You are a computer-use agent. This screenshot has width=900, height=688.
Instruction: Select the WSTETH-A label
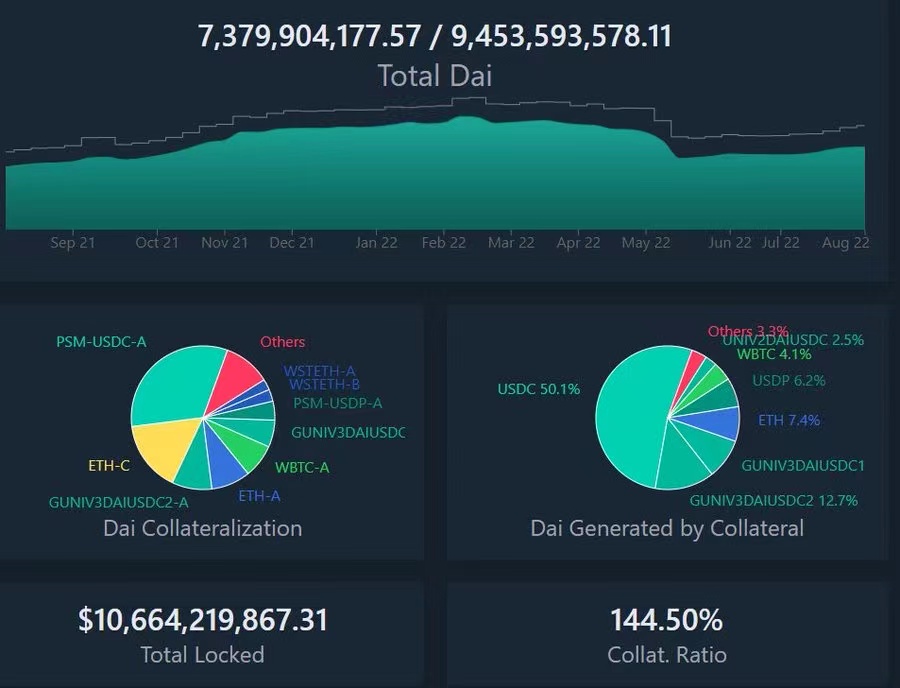pyautogui.click(x=320, y=370)
